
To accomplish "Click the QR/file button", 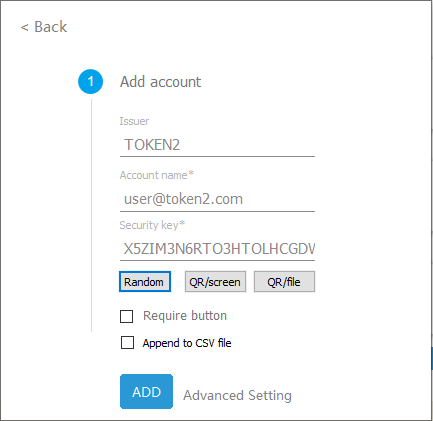I will (284, 282).
